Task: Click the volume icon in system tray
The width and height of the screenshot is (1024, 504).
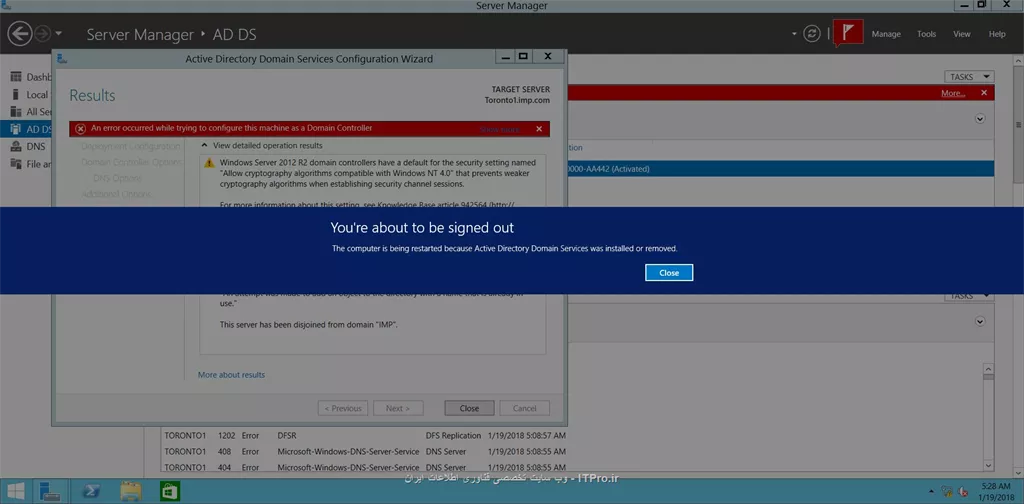Action: [963, 490]
